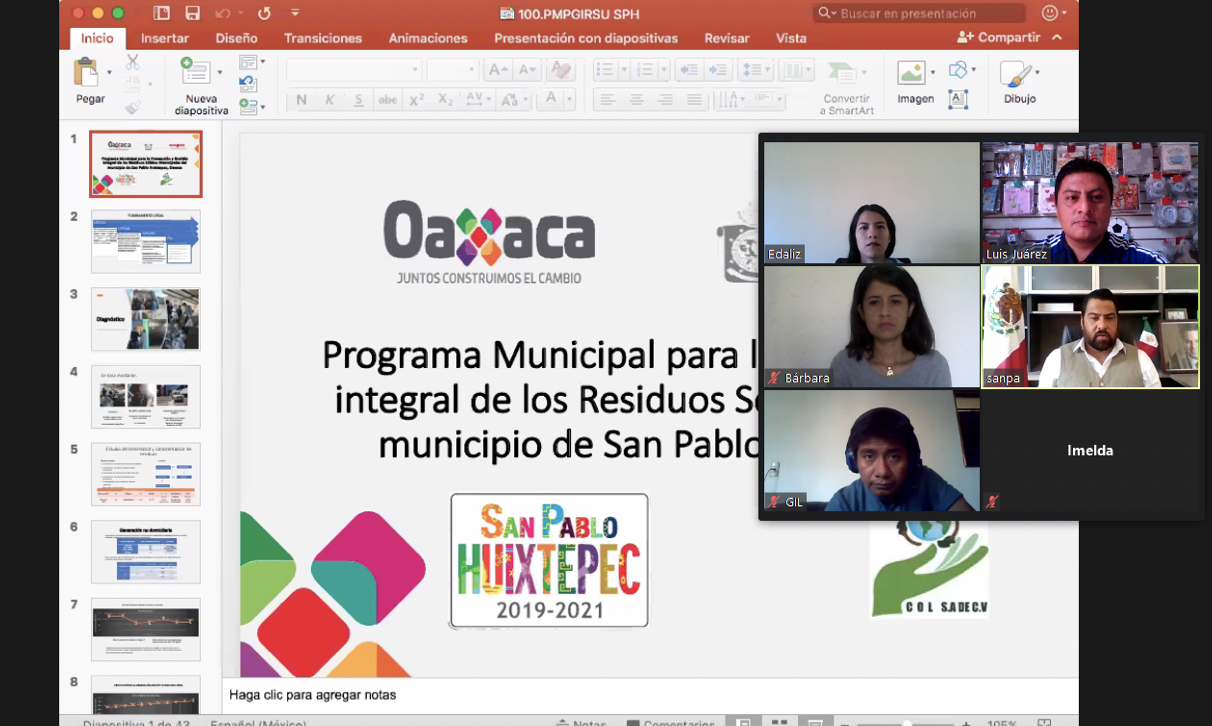Toggle italic K formatting
The image size is (1212, 726).
[x=329, y=100]
